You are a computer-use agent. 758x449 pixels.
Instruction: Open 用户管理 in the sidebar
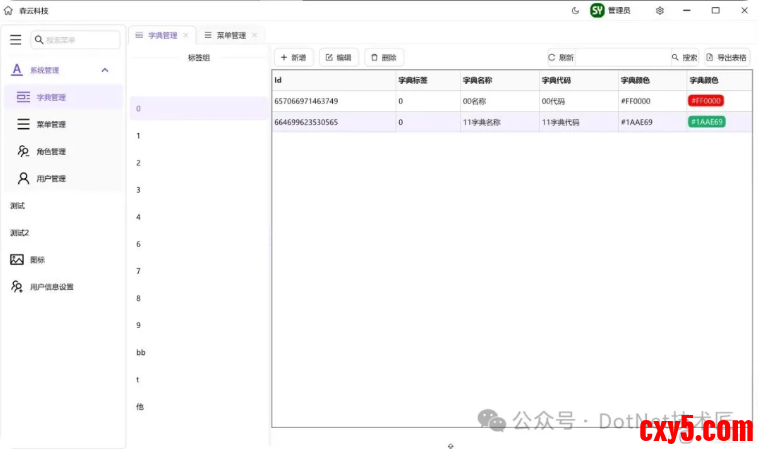[x=50, y=179]
